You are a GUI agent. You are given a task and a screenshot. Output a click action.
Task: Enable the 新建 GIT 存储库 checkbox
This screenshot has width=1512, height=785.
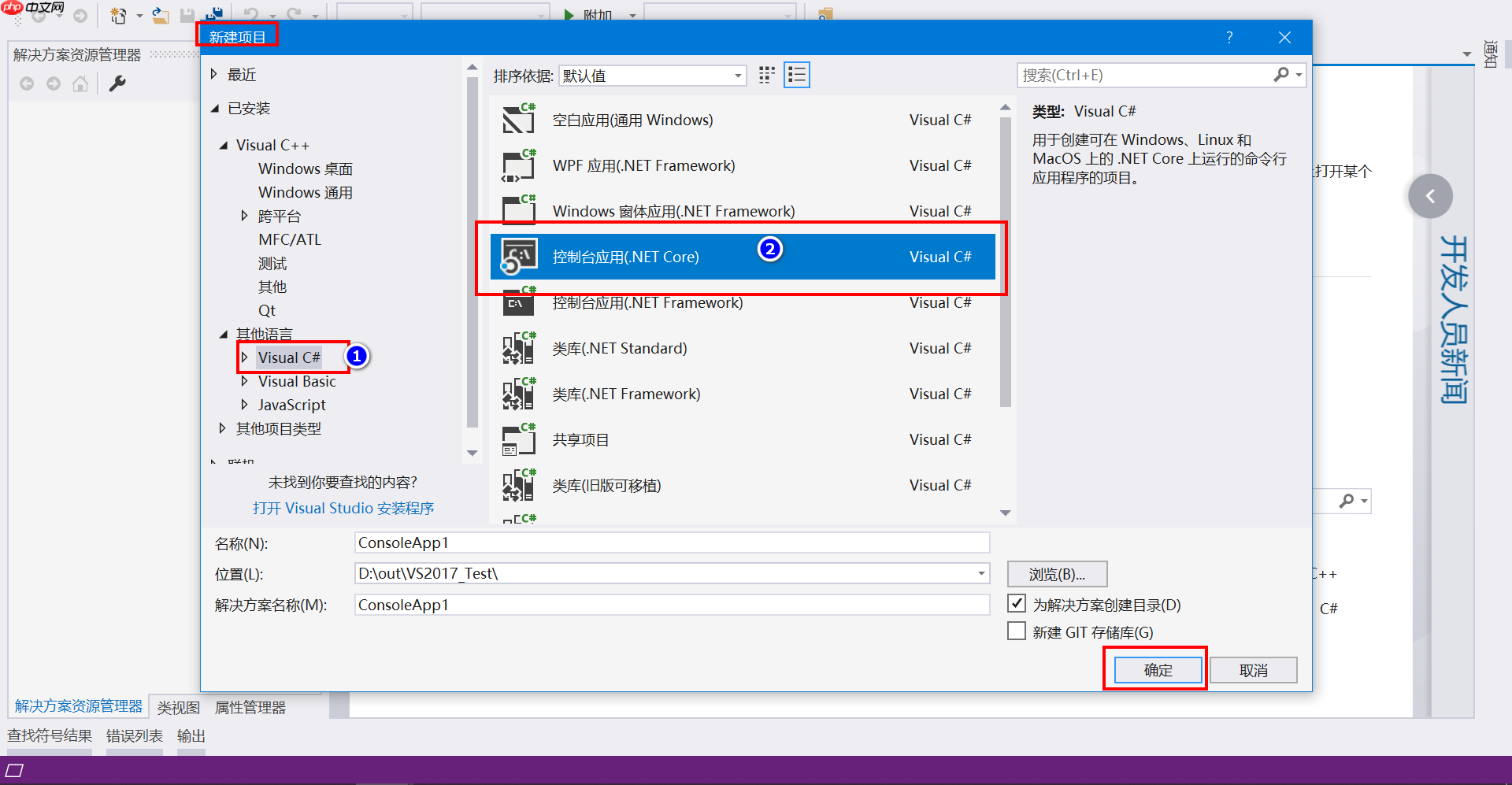[x=1017, y=631]
